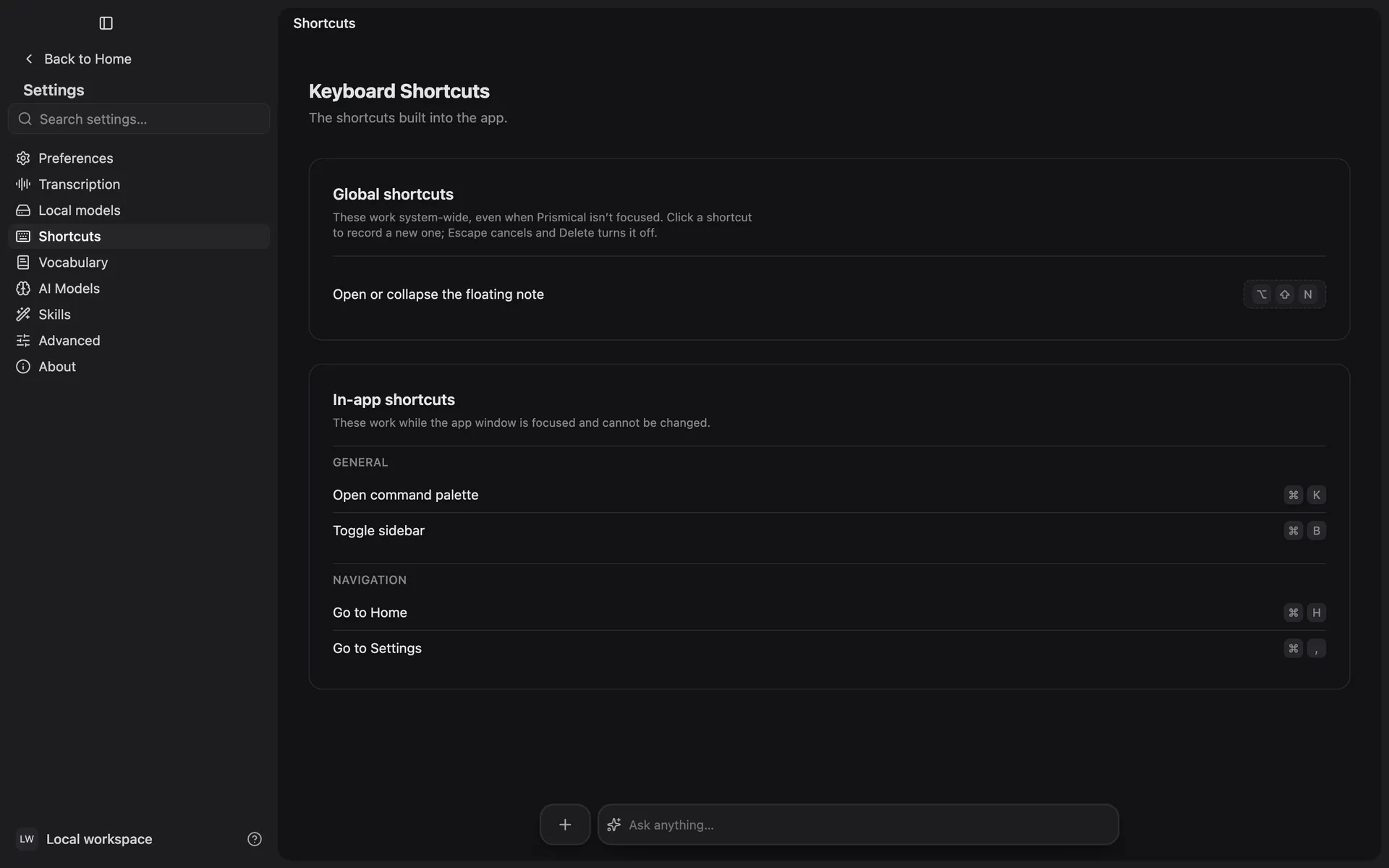1389x868 pixels.
Task: Select the Skills settings page
Action: pos(139,314)
